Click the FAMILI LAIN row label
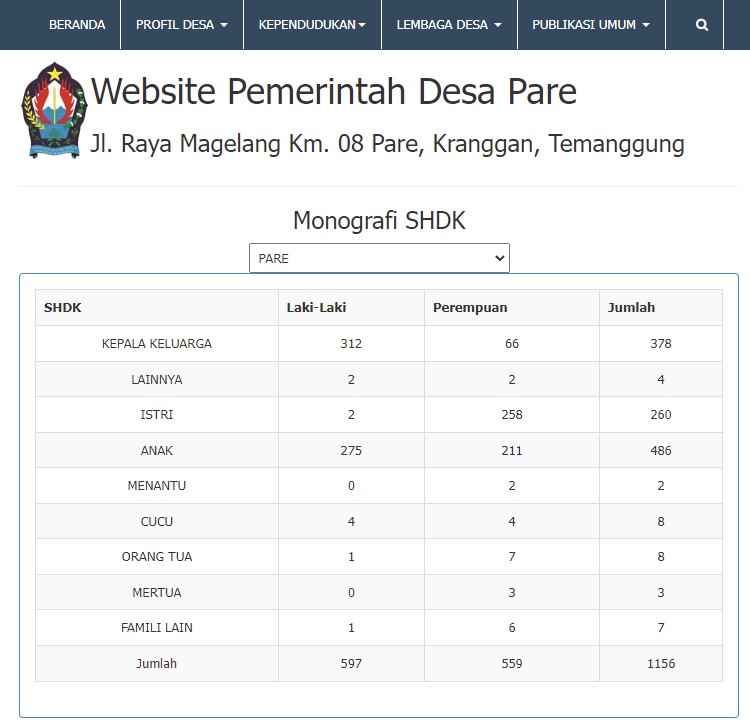Screen dimensions: 750x725 click(157, 628)
